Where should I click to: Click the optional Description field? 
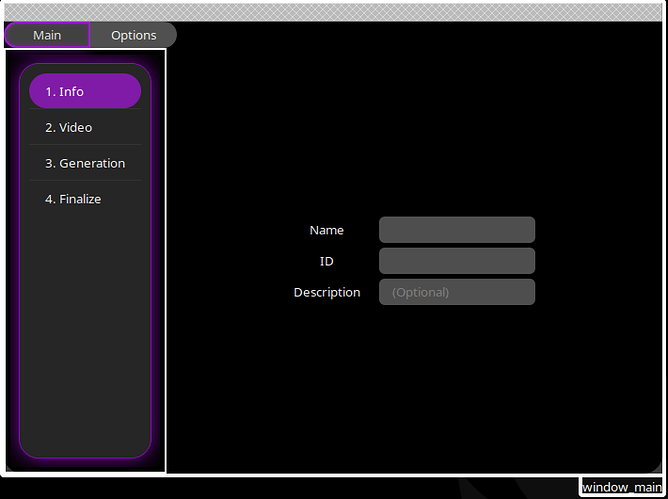457,292
